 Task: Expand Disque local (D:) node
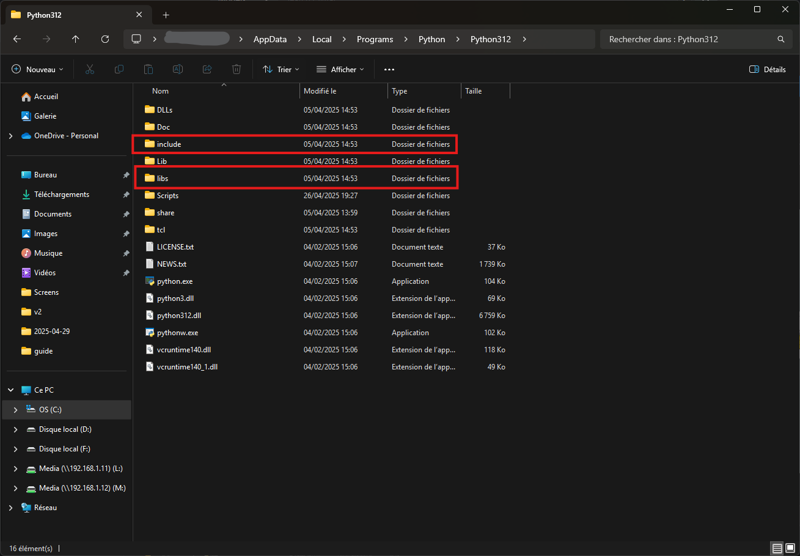pyautogui.click(x=15, y=429)
